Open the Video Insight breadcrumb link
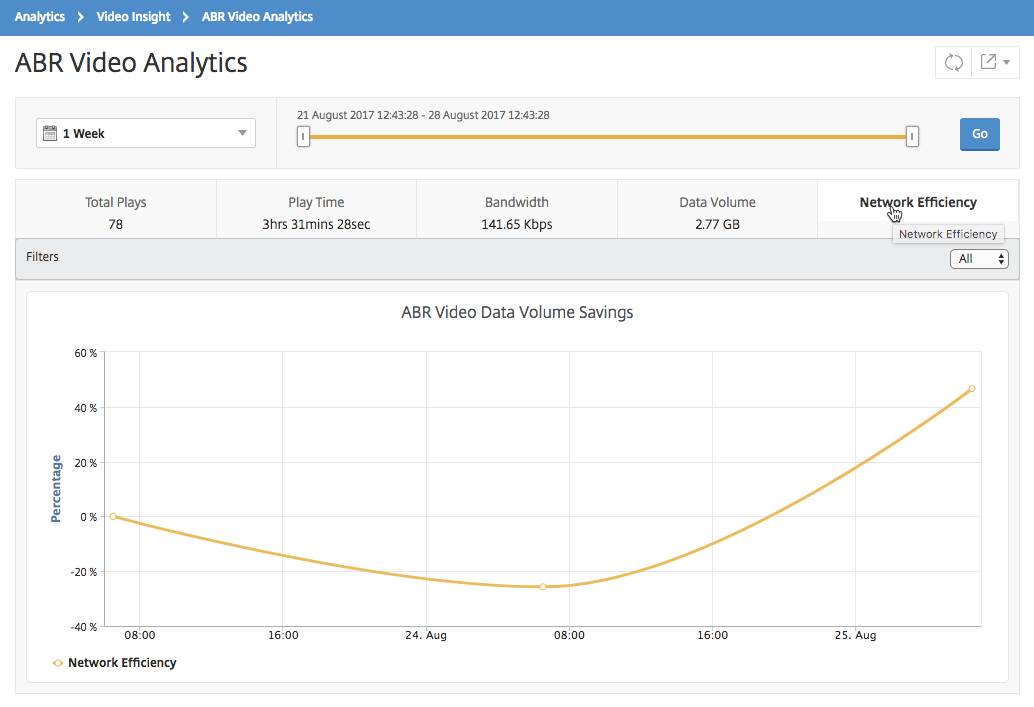Screen dimensions: 1034x707 [133, 16]
